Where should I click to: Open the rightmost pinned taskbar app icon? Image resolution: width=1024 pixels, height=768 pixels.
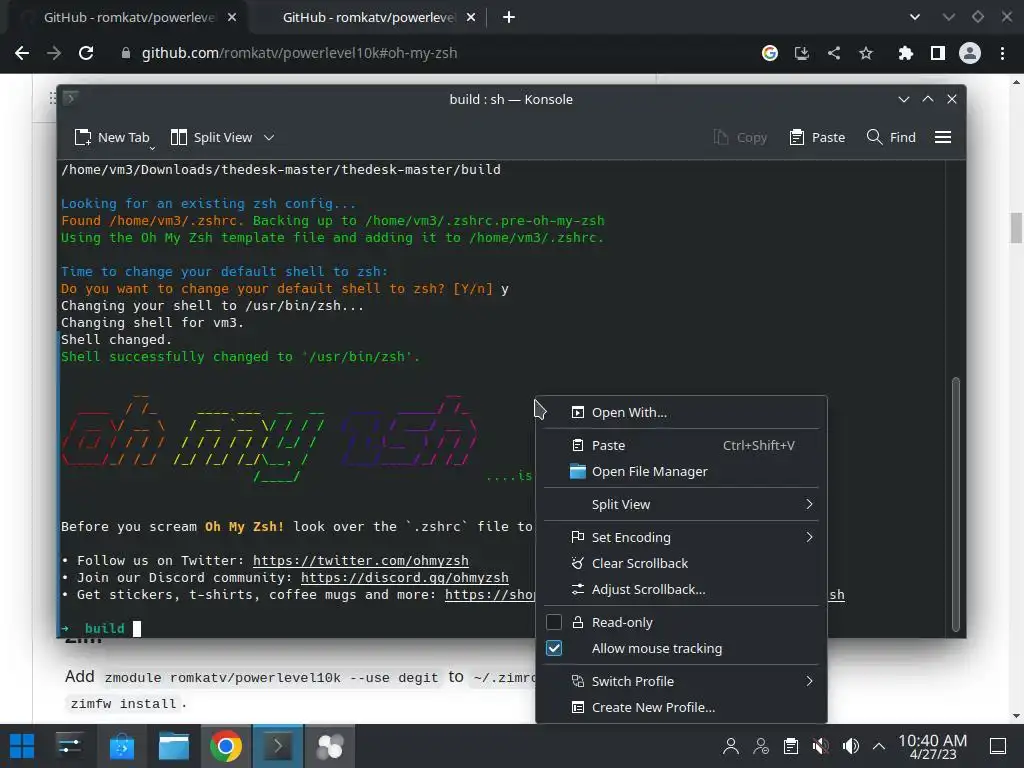330,746
